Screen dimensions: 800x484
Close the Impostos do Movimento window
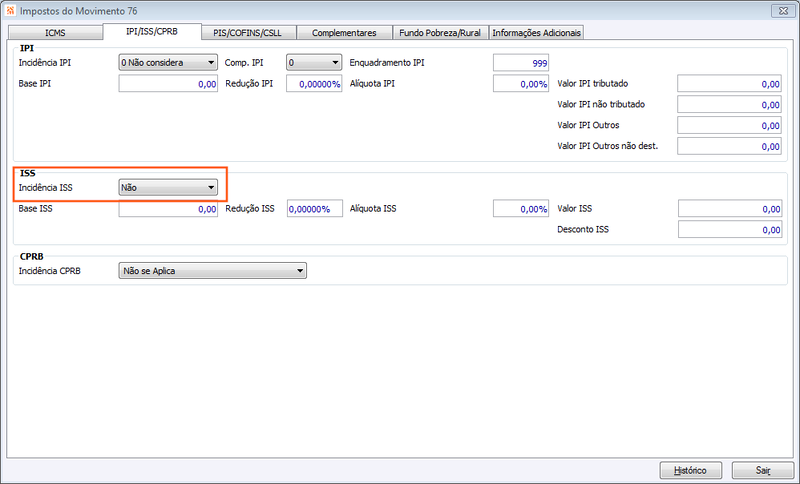783,11
